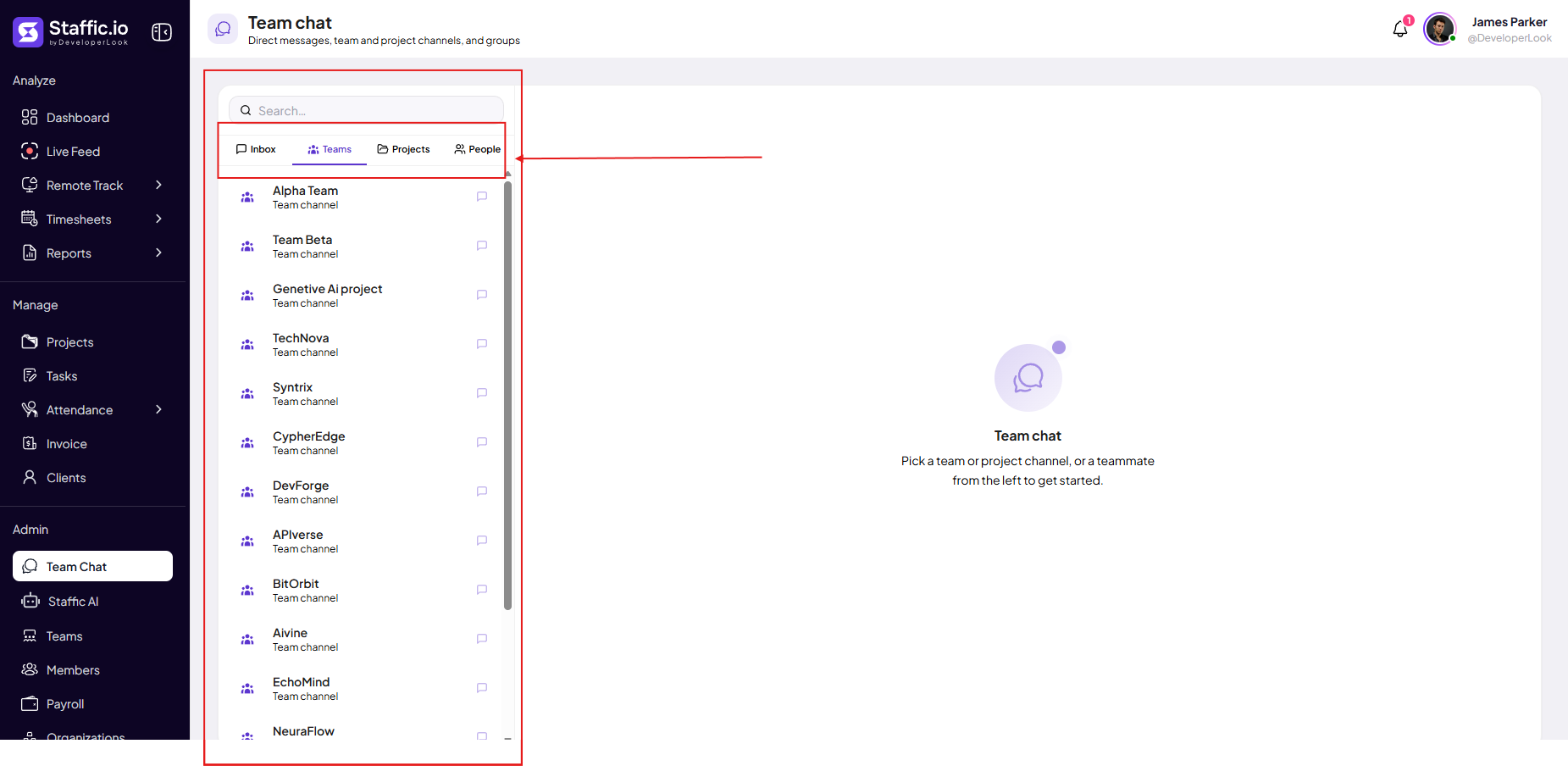Click the Timesheets sidebar icon
This screenshot has height=766, width=1568.
tap(30, 219)
